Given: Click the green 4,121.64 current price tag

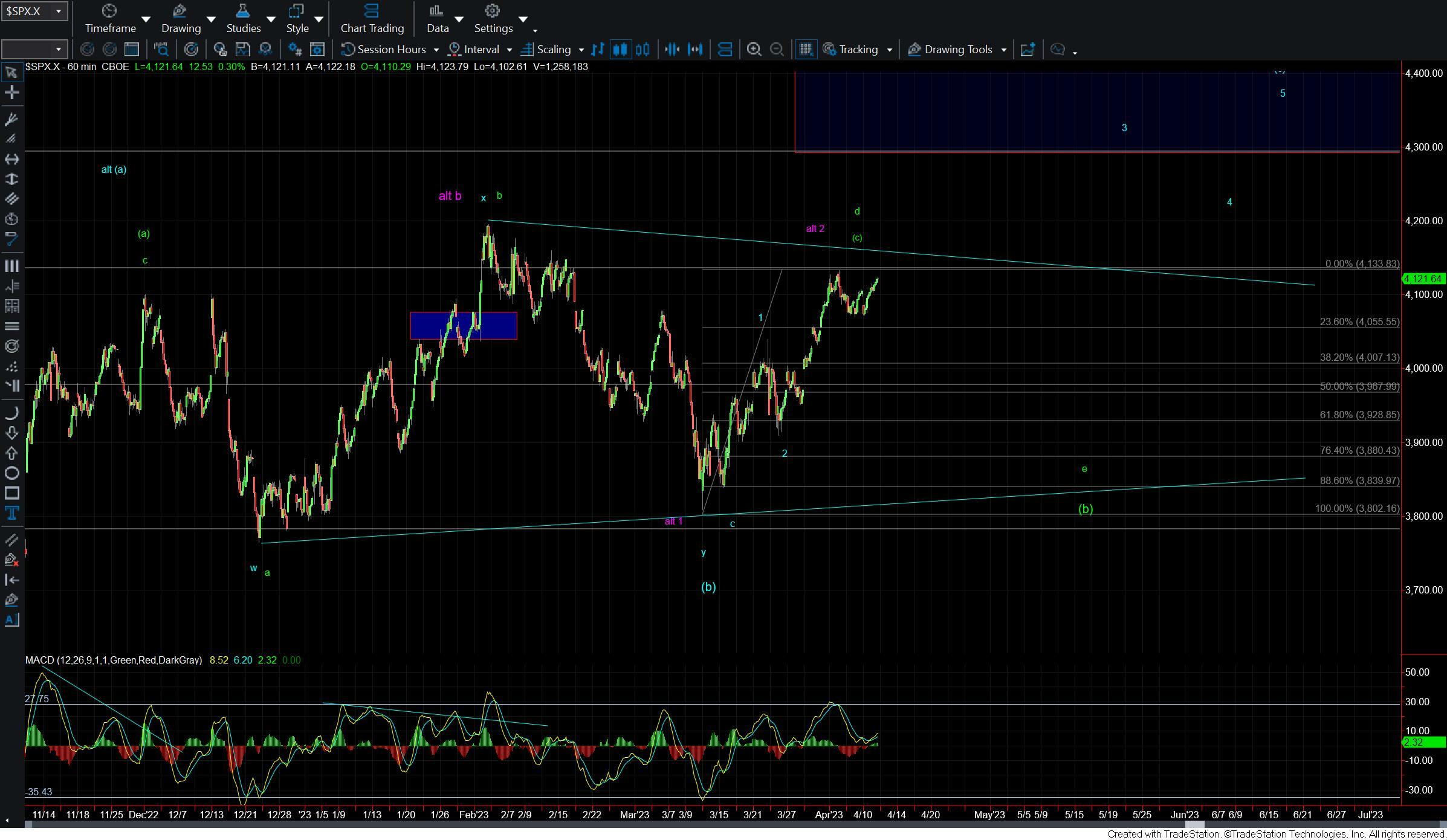Looking at the screenshot, I should [x=1423, y=279].
